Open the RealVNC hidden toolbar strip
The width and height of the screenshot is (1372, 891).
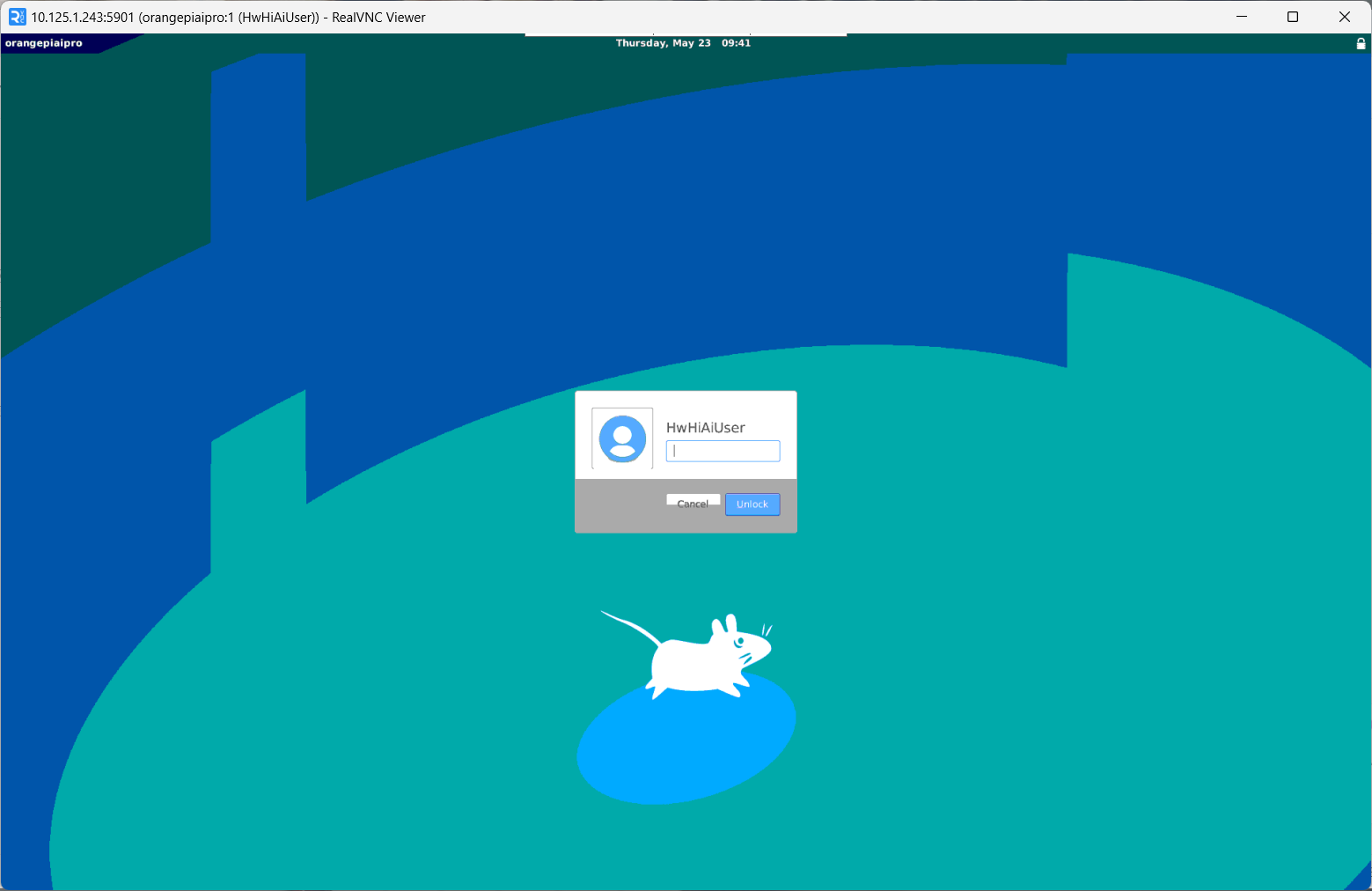[686, 35]
